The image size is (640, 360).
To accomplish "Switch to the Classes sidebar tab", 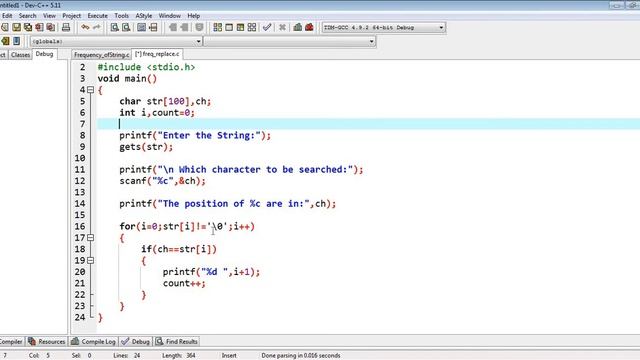I will [x=20, y=55].
